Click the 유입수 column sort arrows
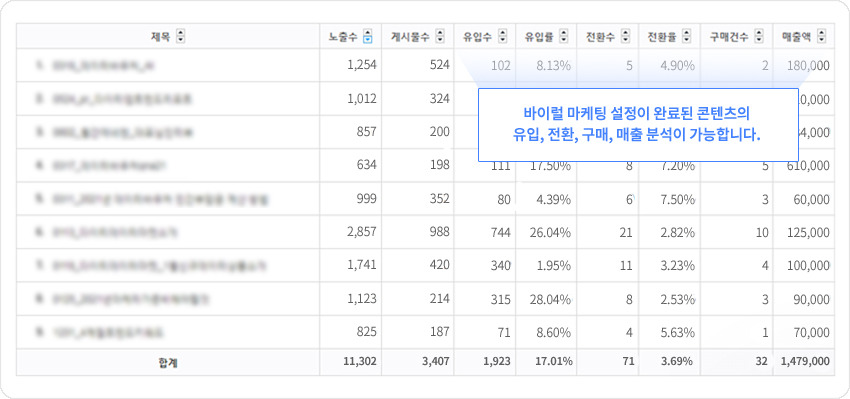Image resolution: width=850 pixels, height=399 pixels. click(503, 37)
